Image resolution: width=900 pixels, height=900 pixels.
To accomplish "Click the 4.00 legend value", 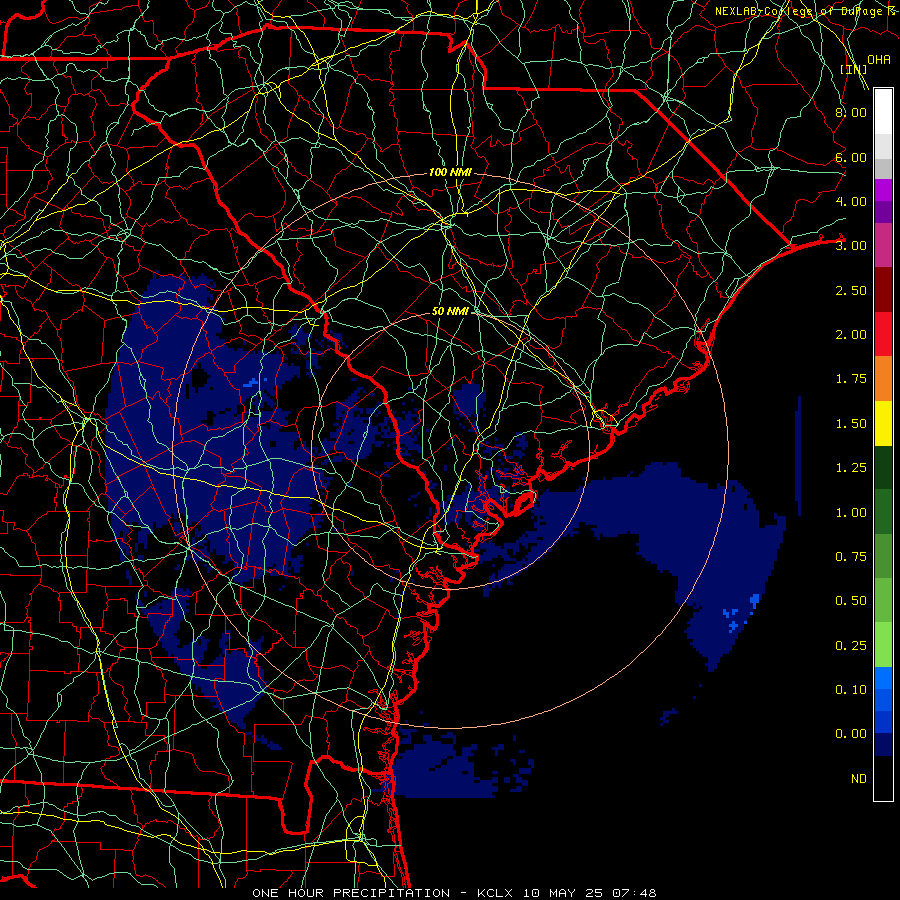I will click(x=851, y=201).
